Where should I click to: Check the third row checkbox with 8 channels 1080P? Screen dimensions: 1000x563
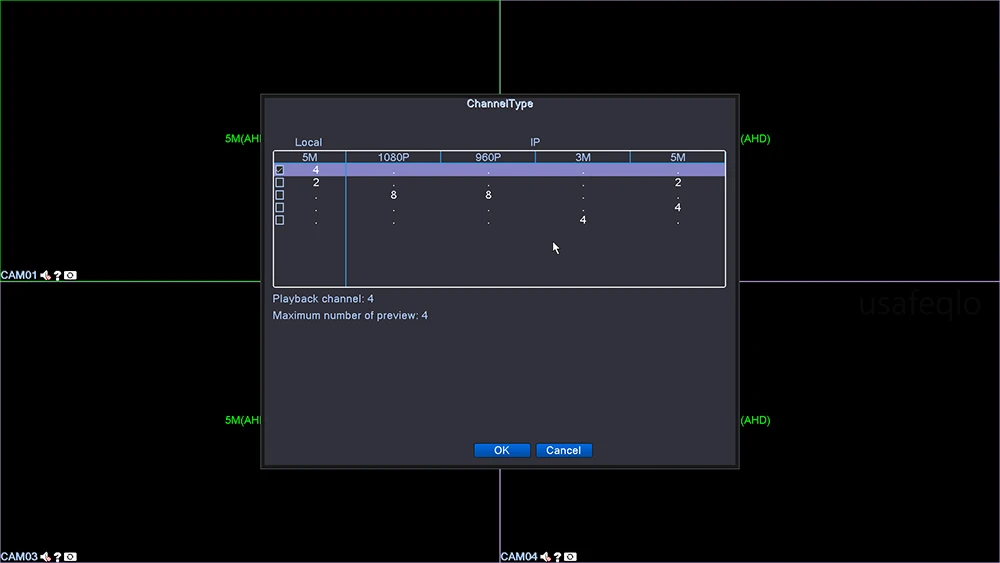click(279, 195)
